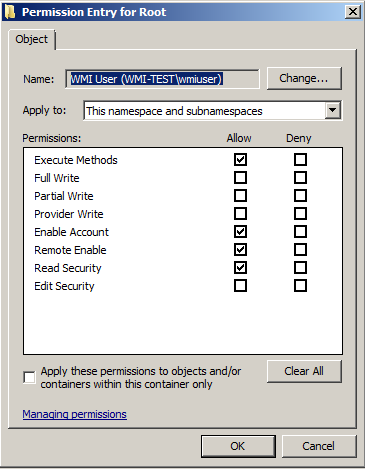
Task: Click the Name field with WMI User
Action: point(162,79)
